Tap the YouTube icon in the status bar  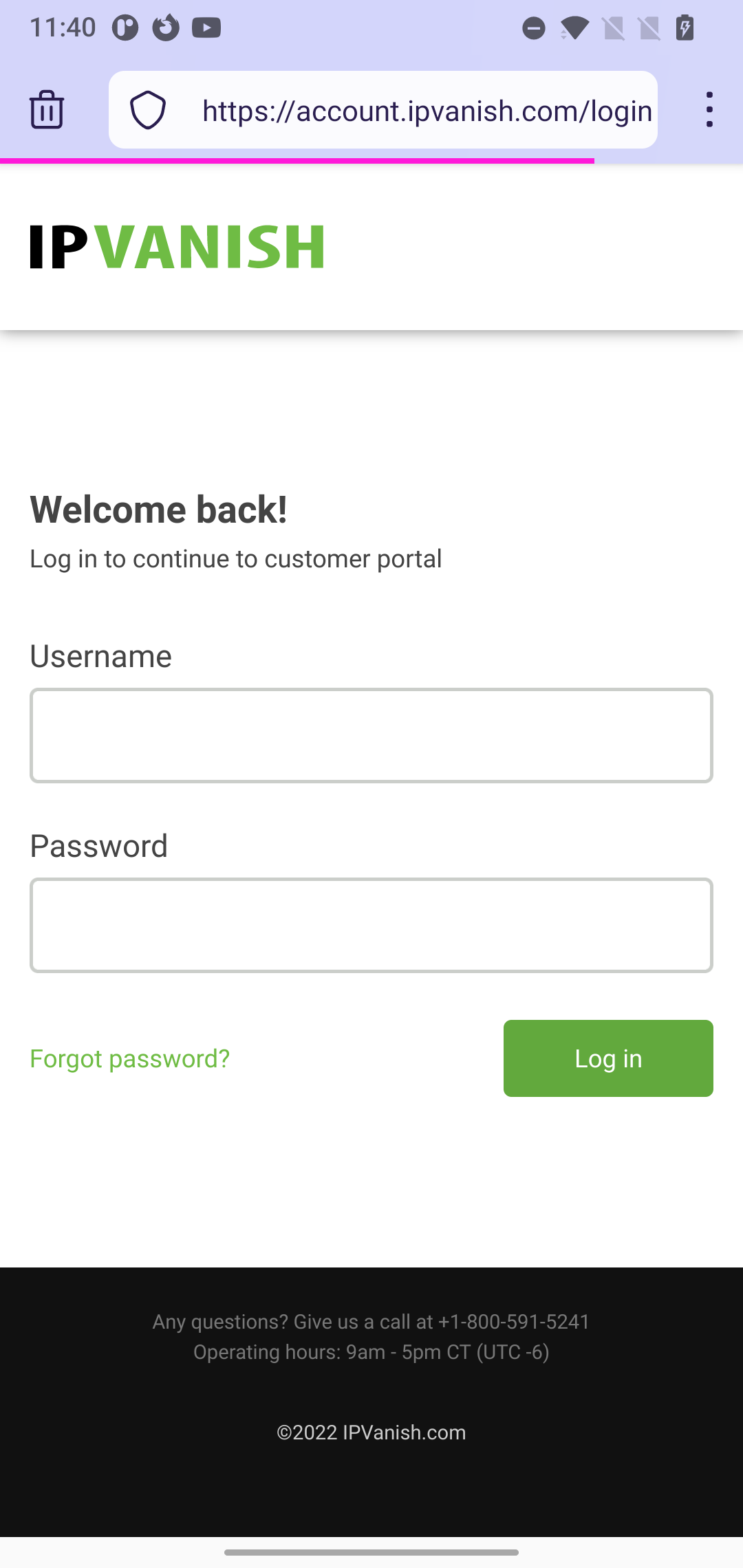point(206,28)
